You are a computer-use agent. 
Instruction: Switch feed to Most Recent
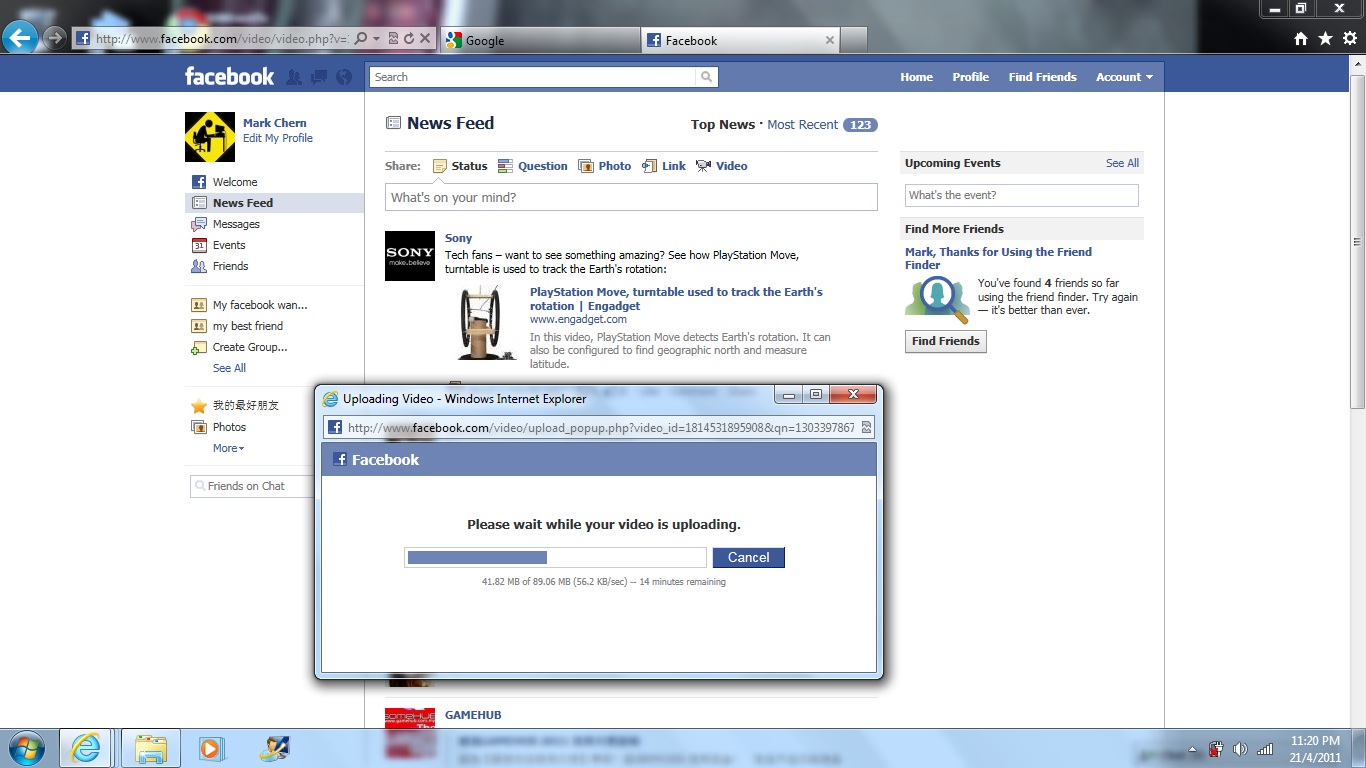[x=802, y=125]
